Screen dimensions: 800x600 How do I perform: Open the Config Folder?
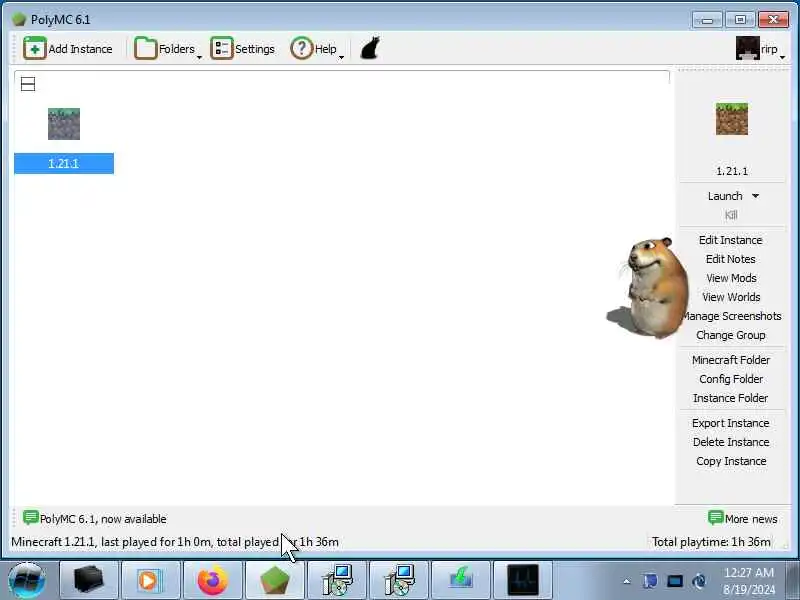[731, 379]
